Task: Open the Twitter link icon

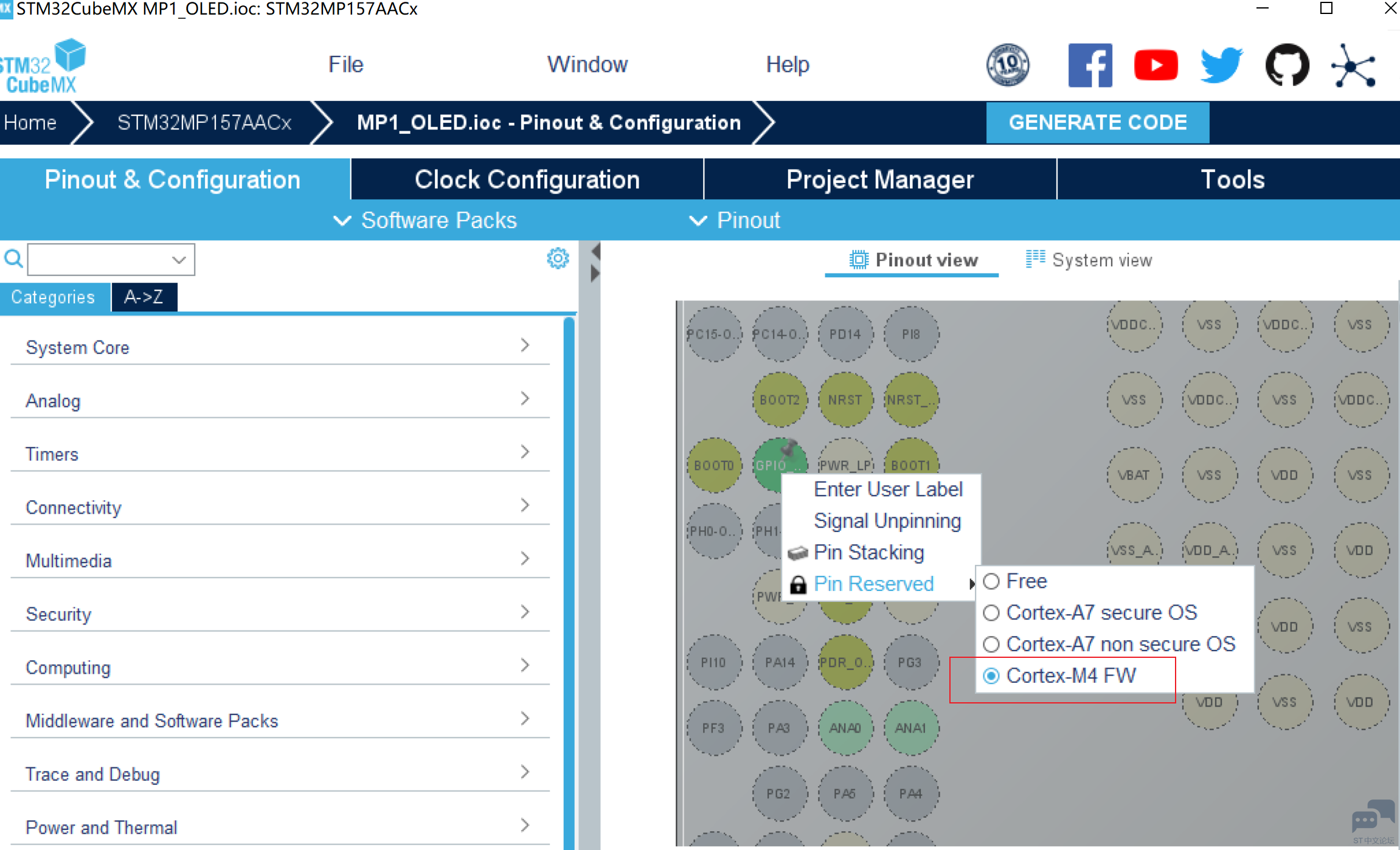Action: point(1222,65)
